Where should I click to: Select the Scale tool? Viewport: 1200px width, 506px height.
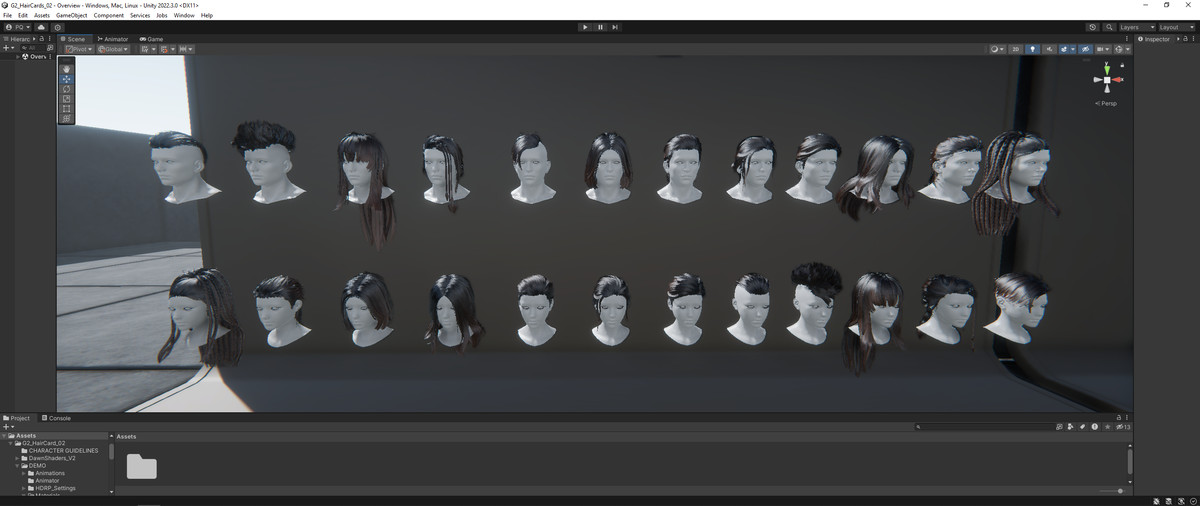[x=67, y=99]
